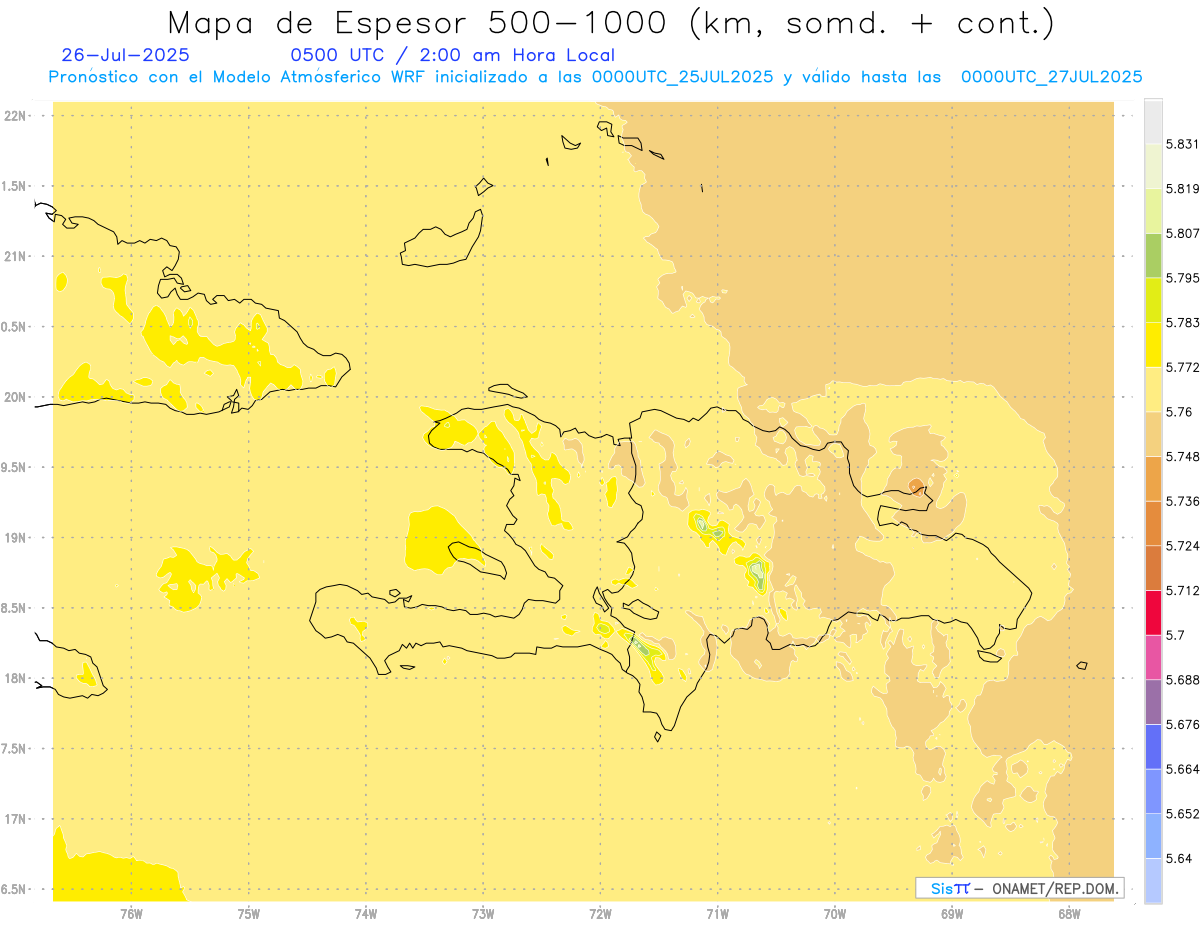1200x927 pixels.
Task: Select the legend value '5.712'
Action: pos(1182,590)
